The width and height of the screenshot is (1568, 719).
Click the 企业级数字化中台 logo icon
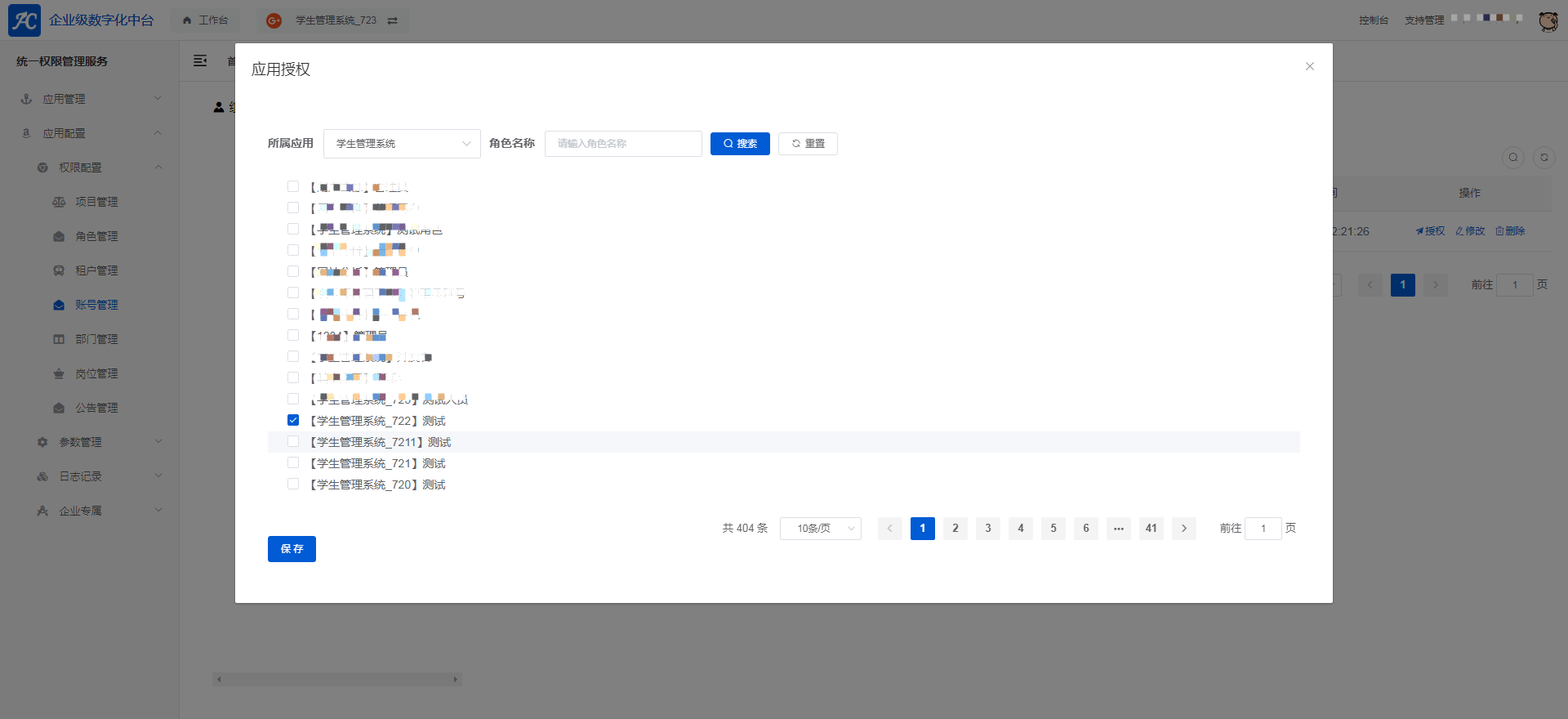click(24, 20)
